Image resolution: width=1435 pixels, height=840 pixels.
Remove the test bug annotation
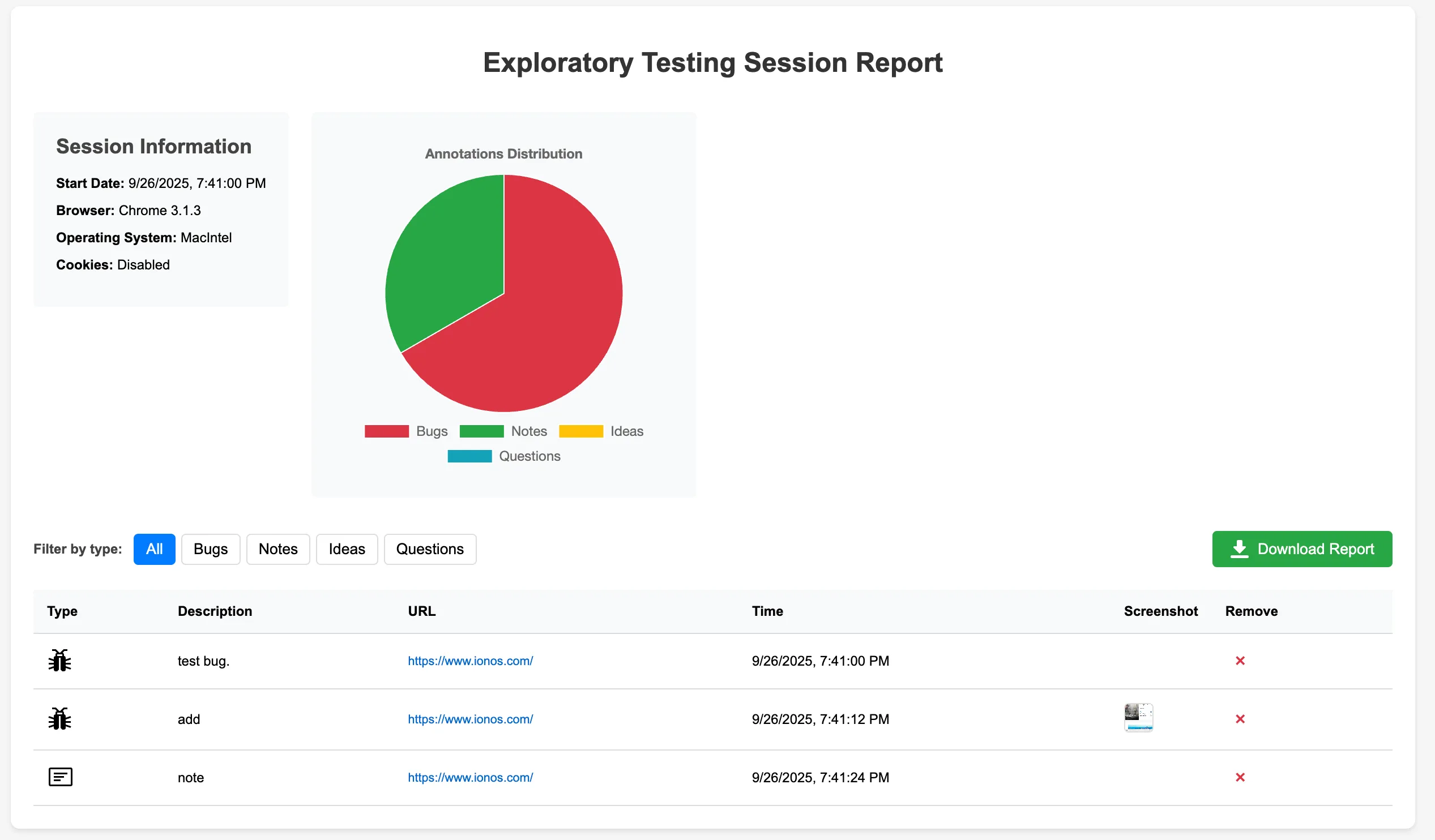1240,661
